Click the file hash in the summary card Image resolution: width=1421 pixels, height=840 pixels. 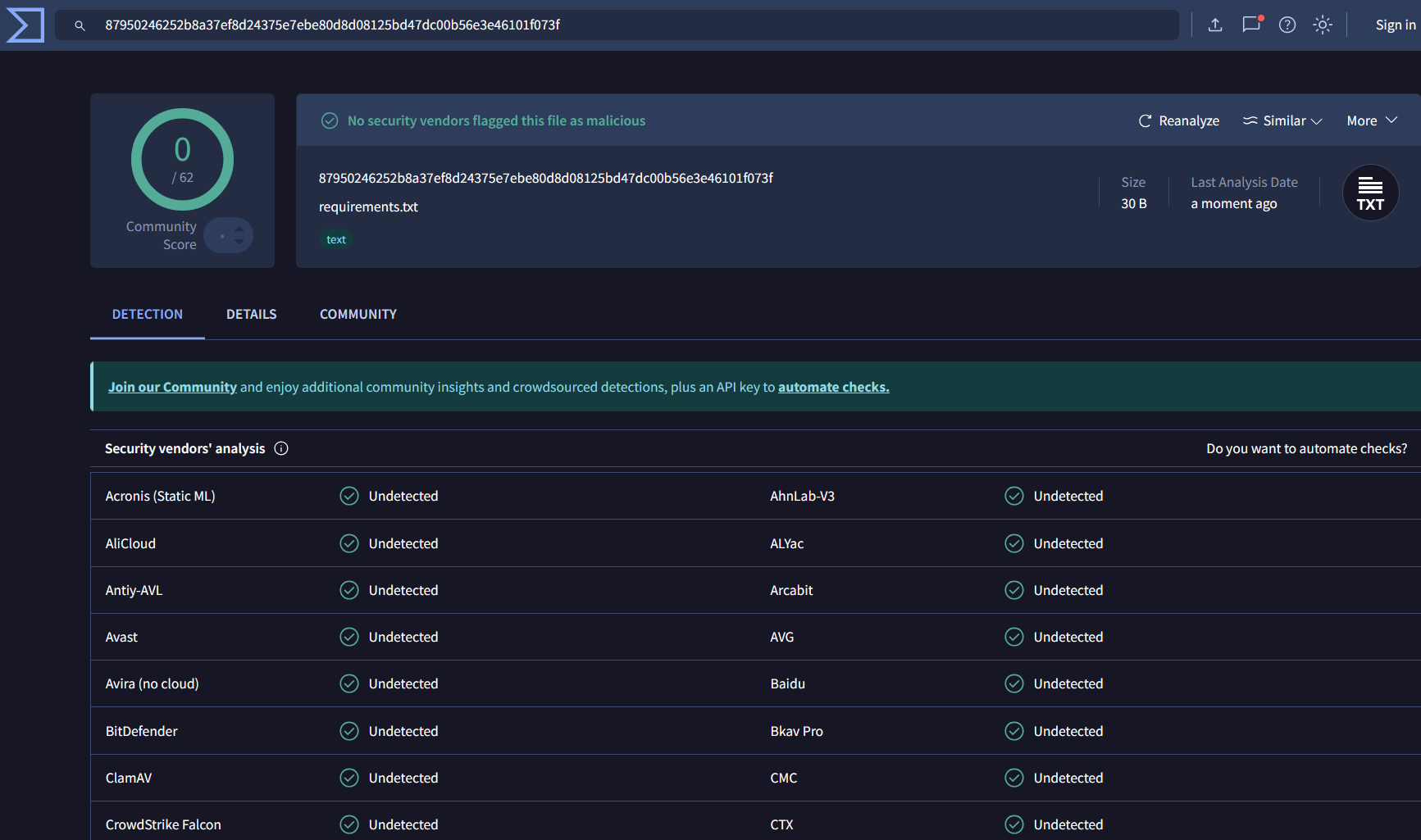pyautogui.click(x=546, y=178)
